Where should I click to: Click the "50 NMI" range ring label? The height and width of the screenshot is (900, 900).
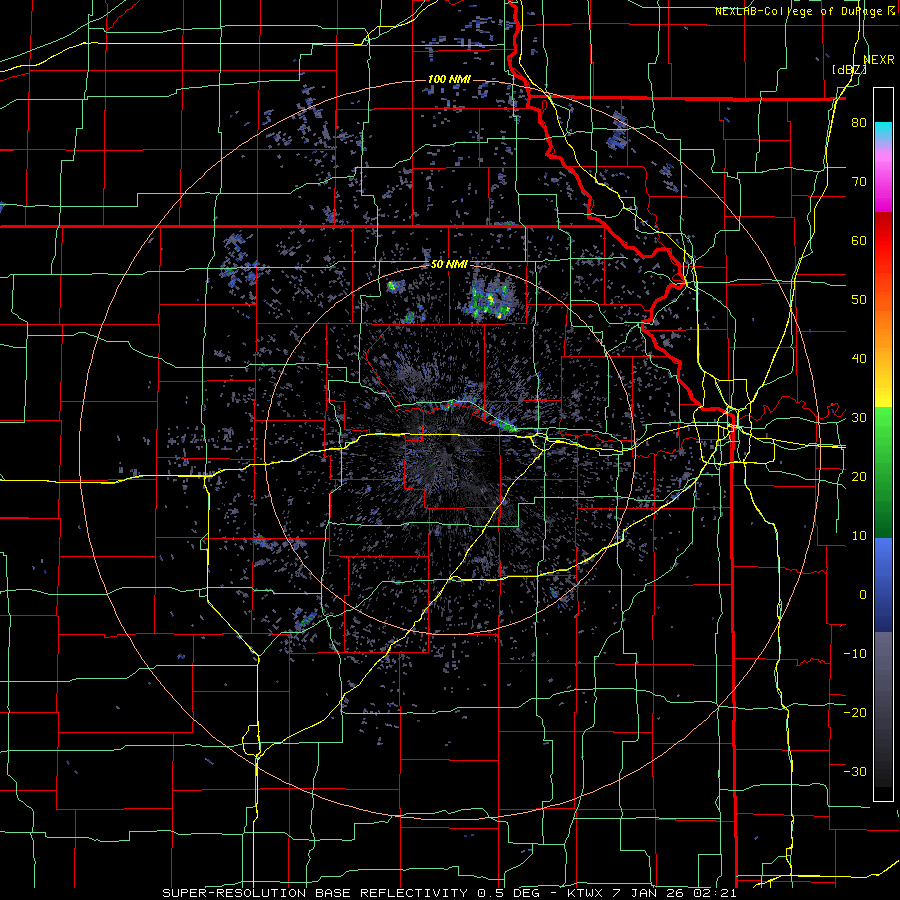[449, 265]
